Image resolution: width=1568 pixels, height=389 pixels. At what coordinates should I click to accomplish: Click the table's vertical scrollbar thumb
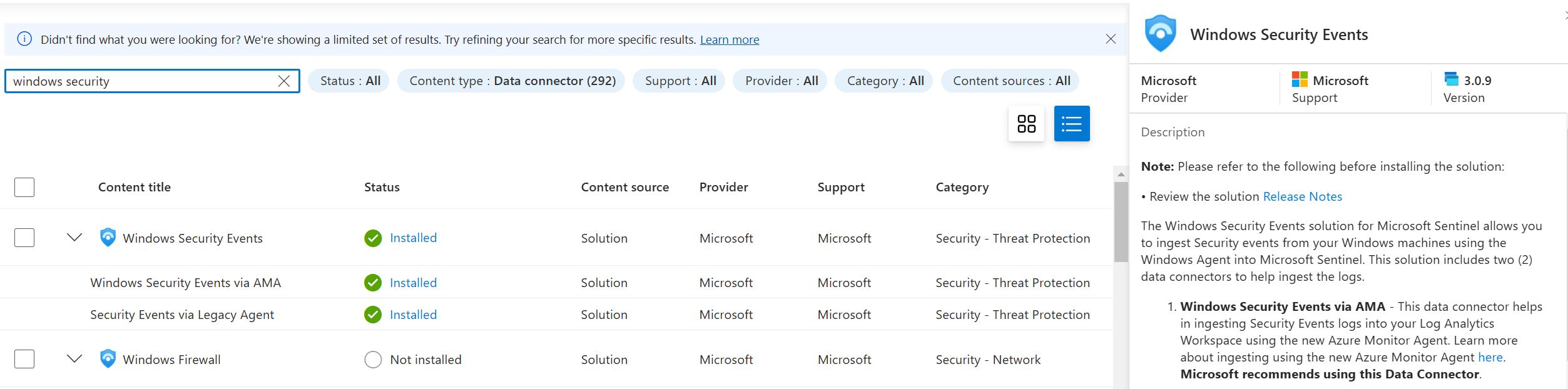coord(1121,222)
